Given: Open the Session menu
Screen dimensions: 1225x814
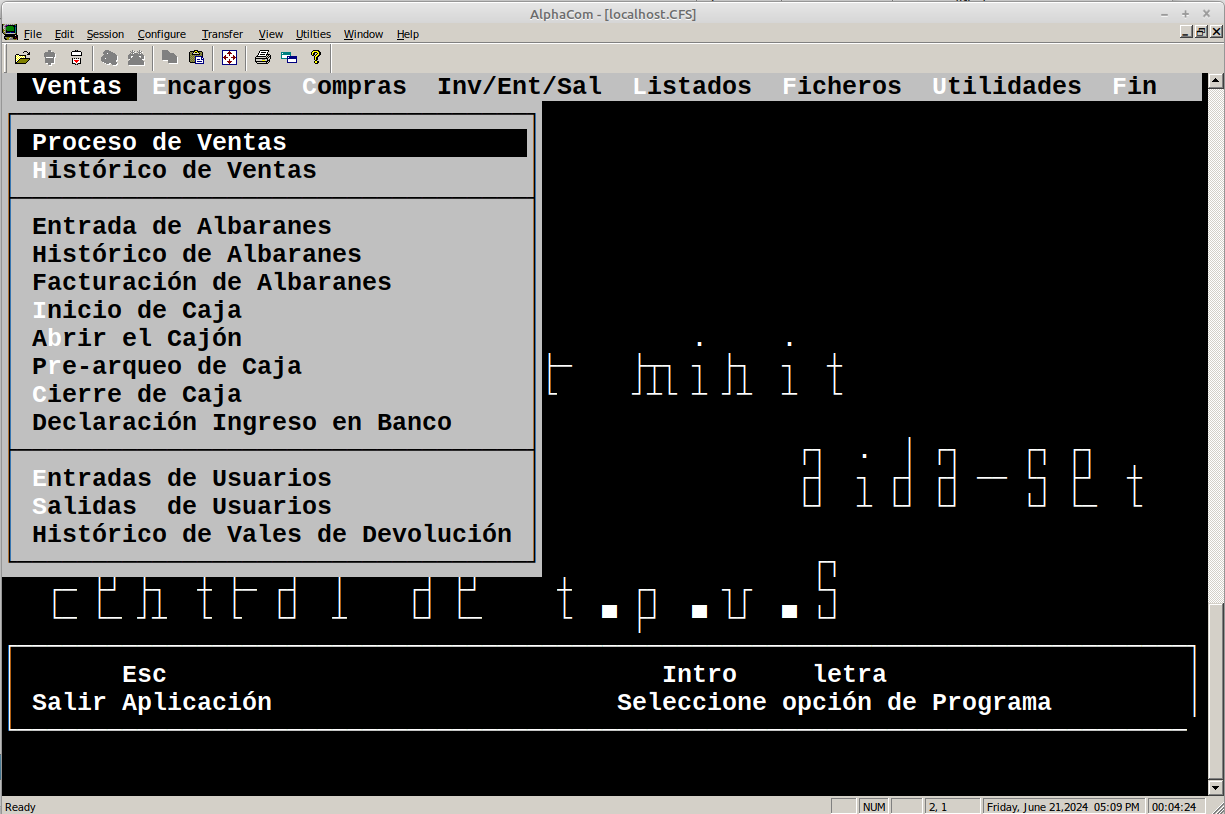Looking at the screenshot, I should click(x=105, y=34).
